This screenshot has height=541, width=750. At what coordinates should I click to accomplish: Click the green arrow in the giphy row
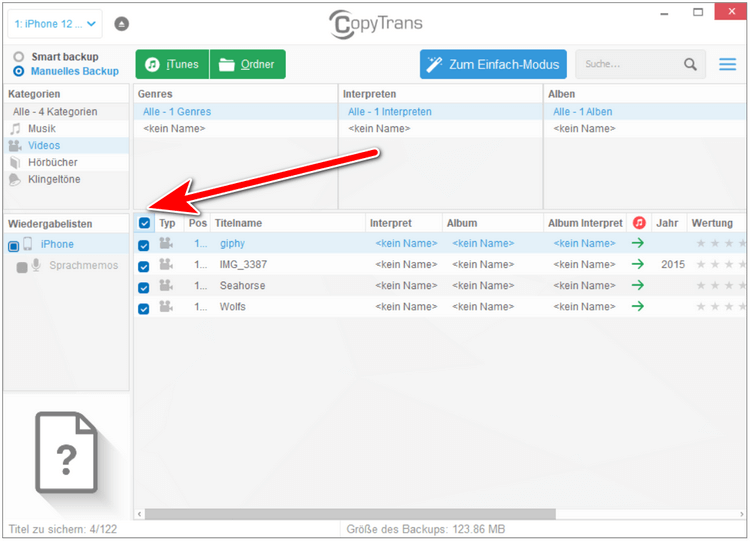pos(638,243)
